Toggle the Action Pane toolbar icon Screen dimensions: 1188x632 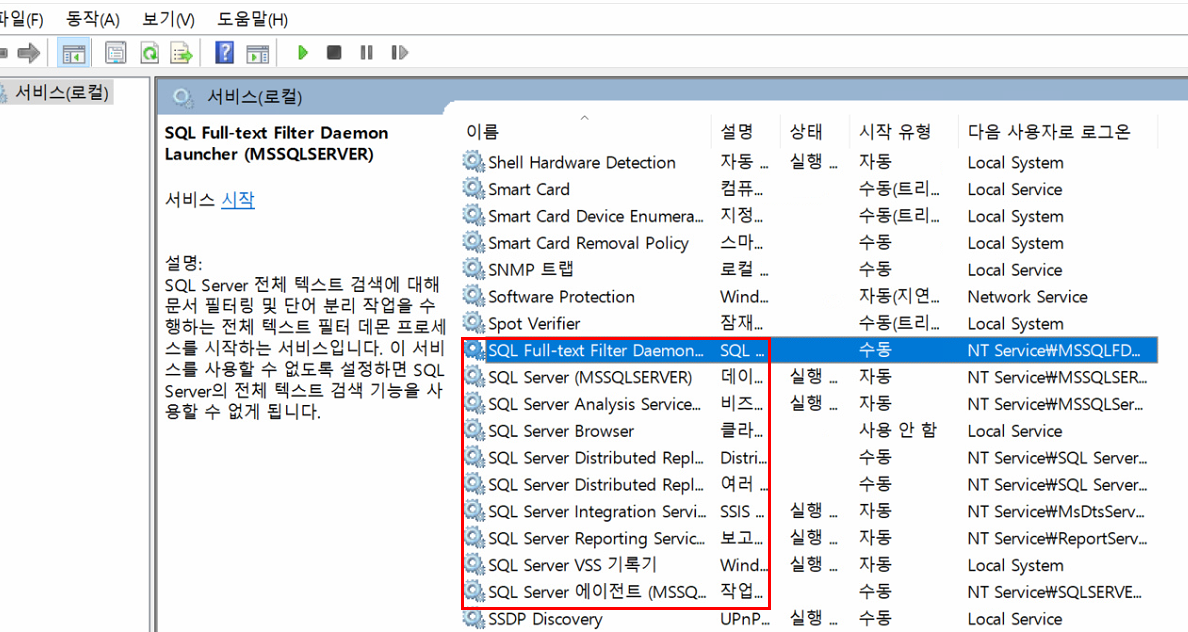[x=258, y=53]
